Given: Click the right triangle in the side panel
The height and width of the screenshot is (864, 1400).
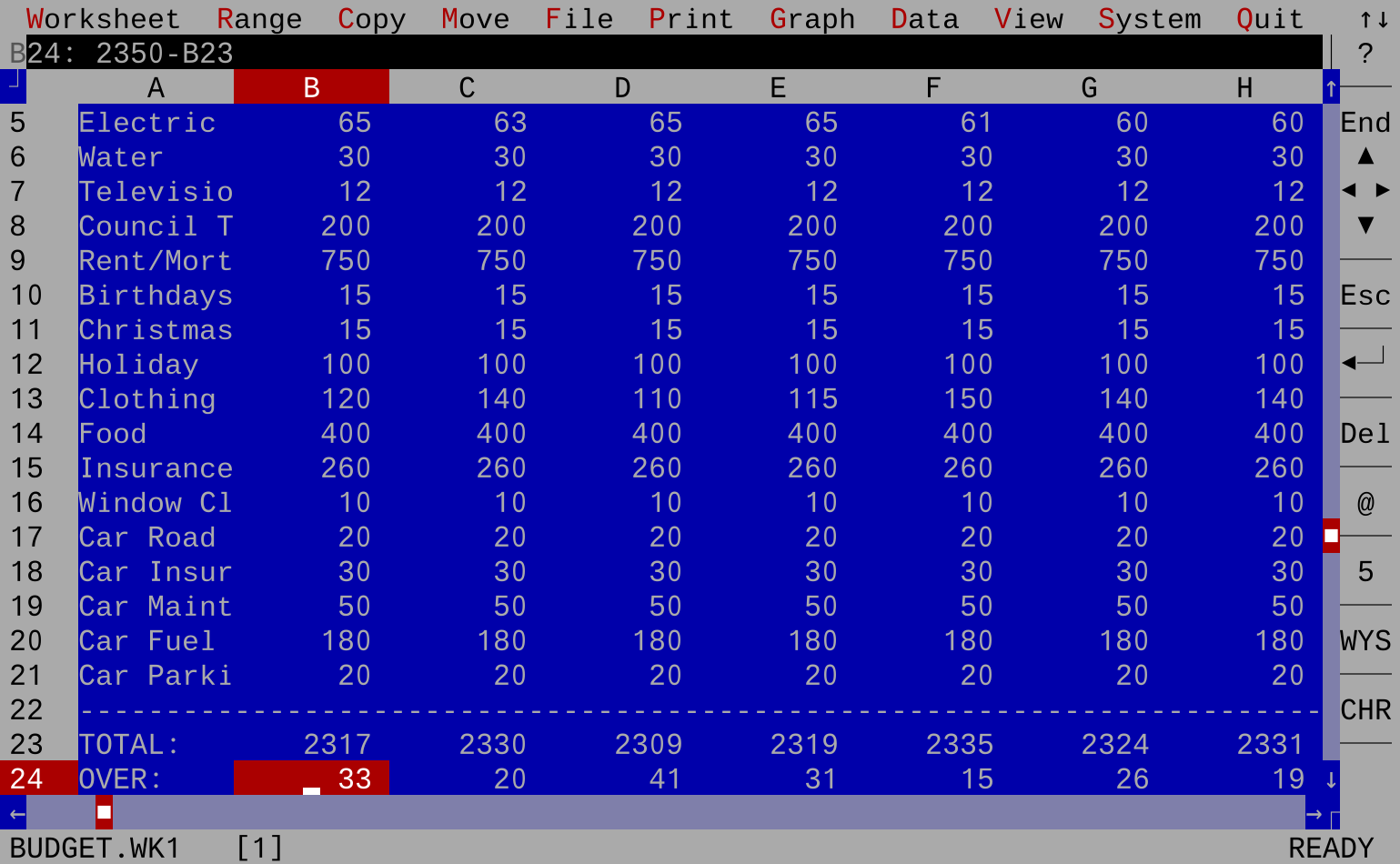Looking at the screenshot, I should pyautogui.click(x=1383, y=190).
